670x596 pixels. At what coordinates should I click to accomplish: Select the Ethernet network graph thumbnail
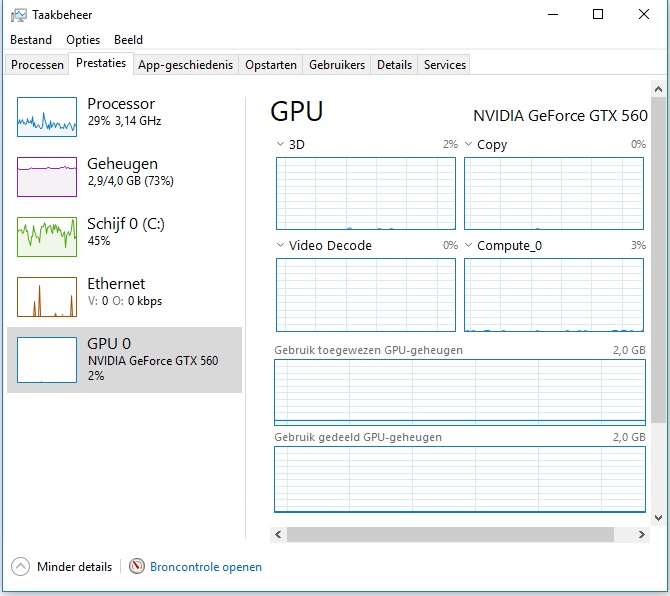[x=47, y=297]
